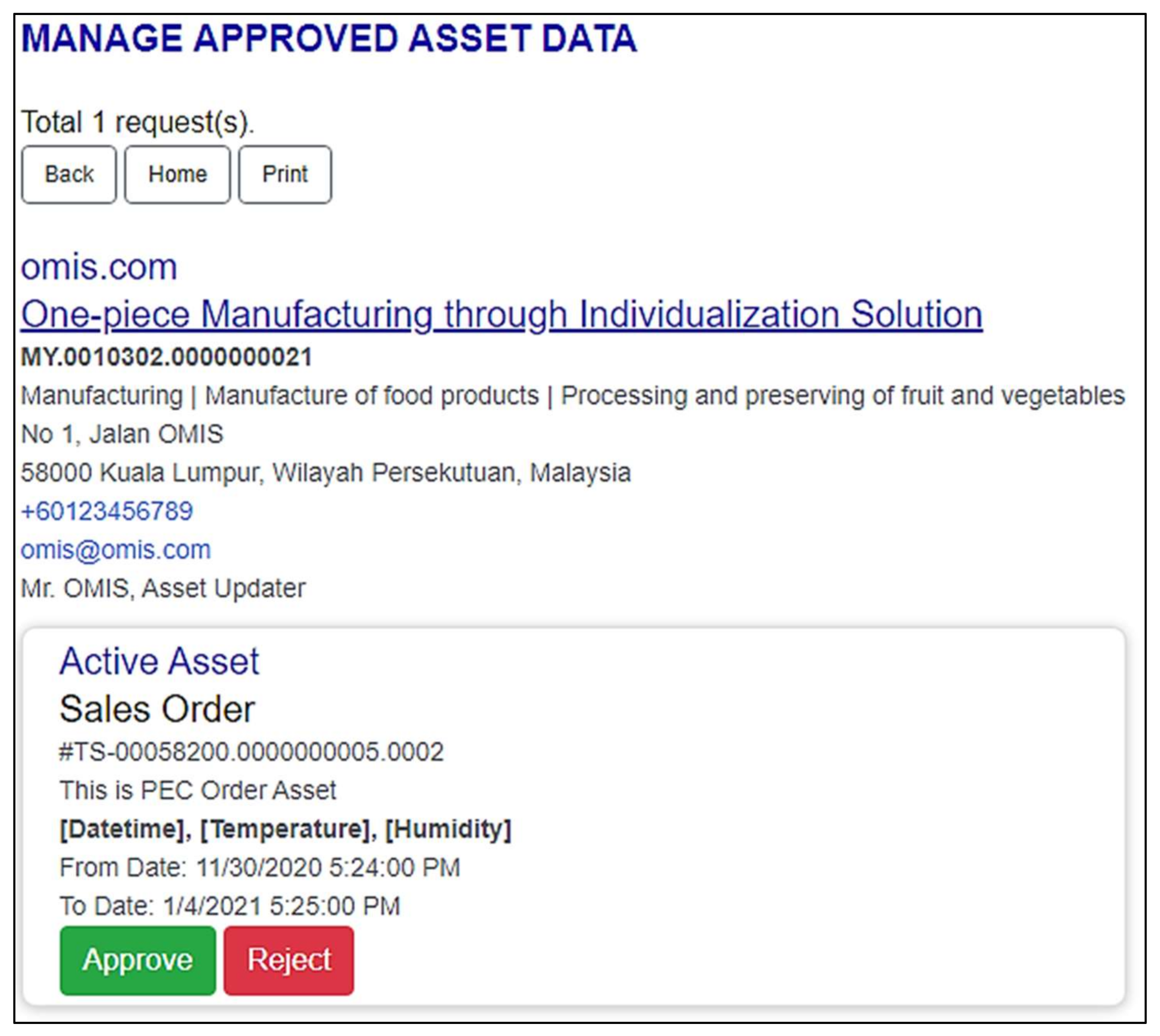Image resolution: width=1160 pixels, height=1036 pixels.
Task: Click the Manage Approved Asset Data heading
Action: [329, 39]
